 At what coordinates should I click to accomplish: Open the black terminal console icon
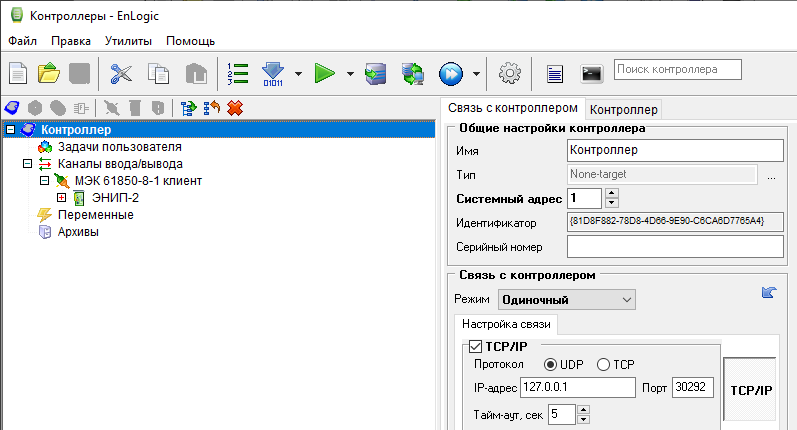click(x=593, y=73)
